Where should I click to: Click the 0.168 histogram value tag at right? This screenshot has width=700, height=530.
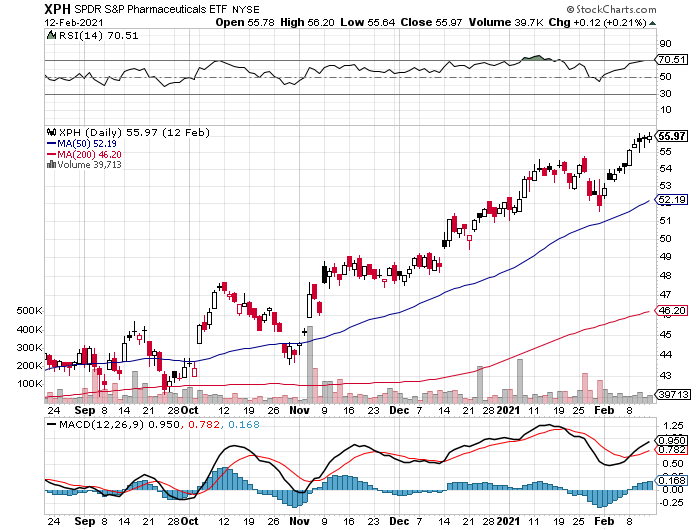(672, 480)
